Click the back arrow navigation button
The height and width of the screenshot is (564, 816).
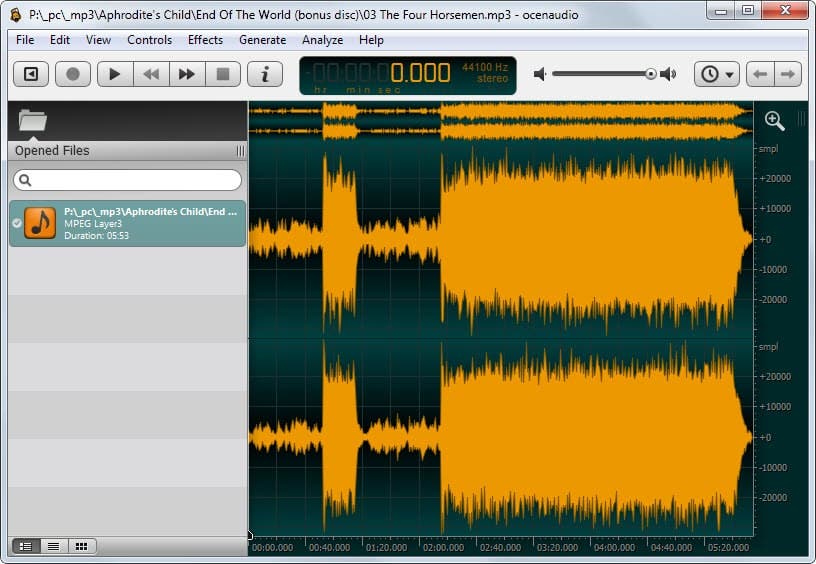point(760,74)
